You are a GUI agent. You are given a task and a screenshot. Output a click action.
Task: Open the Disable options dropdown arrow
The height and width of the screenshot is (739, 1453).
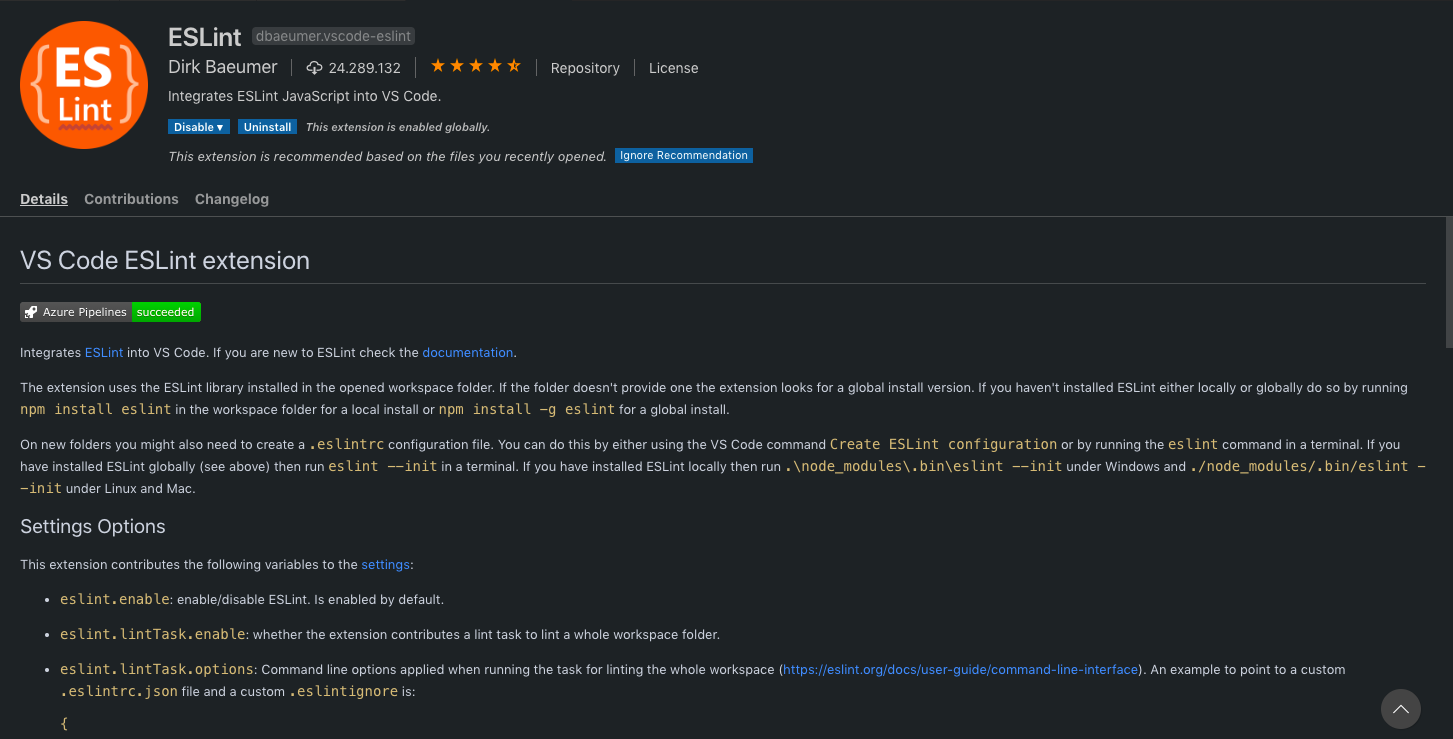[x=218, y=127]
